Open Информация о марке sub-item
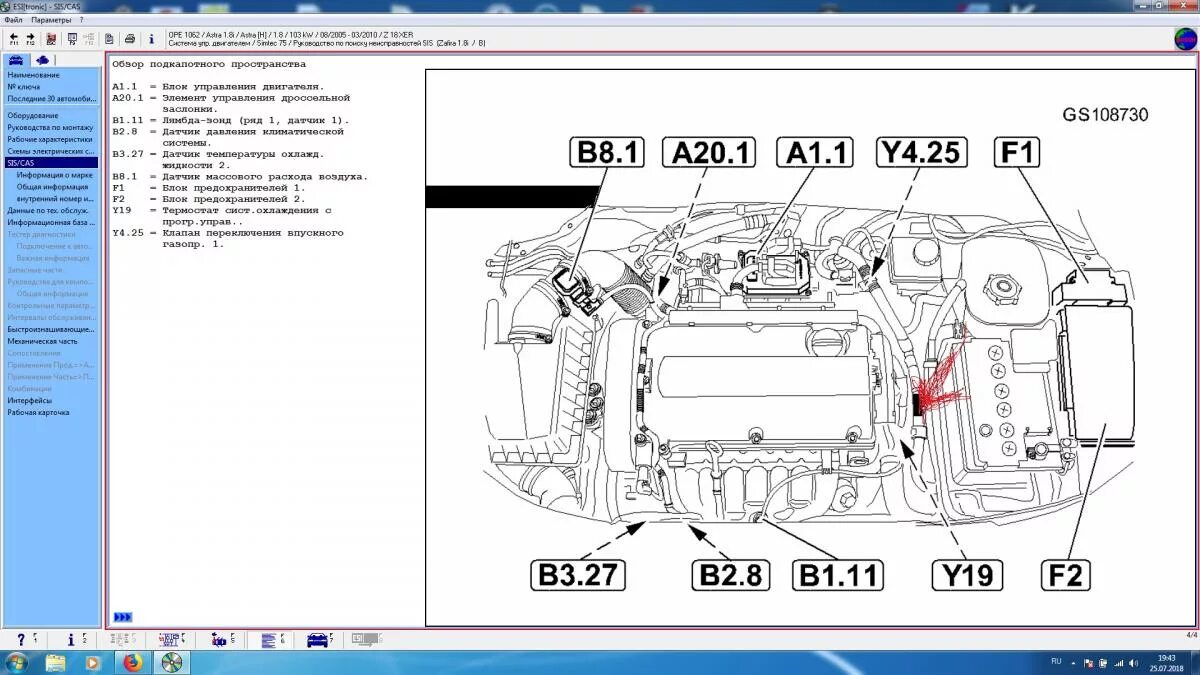 [x=55, y=175]
